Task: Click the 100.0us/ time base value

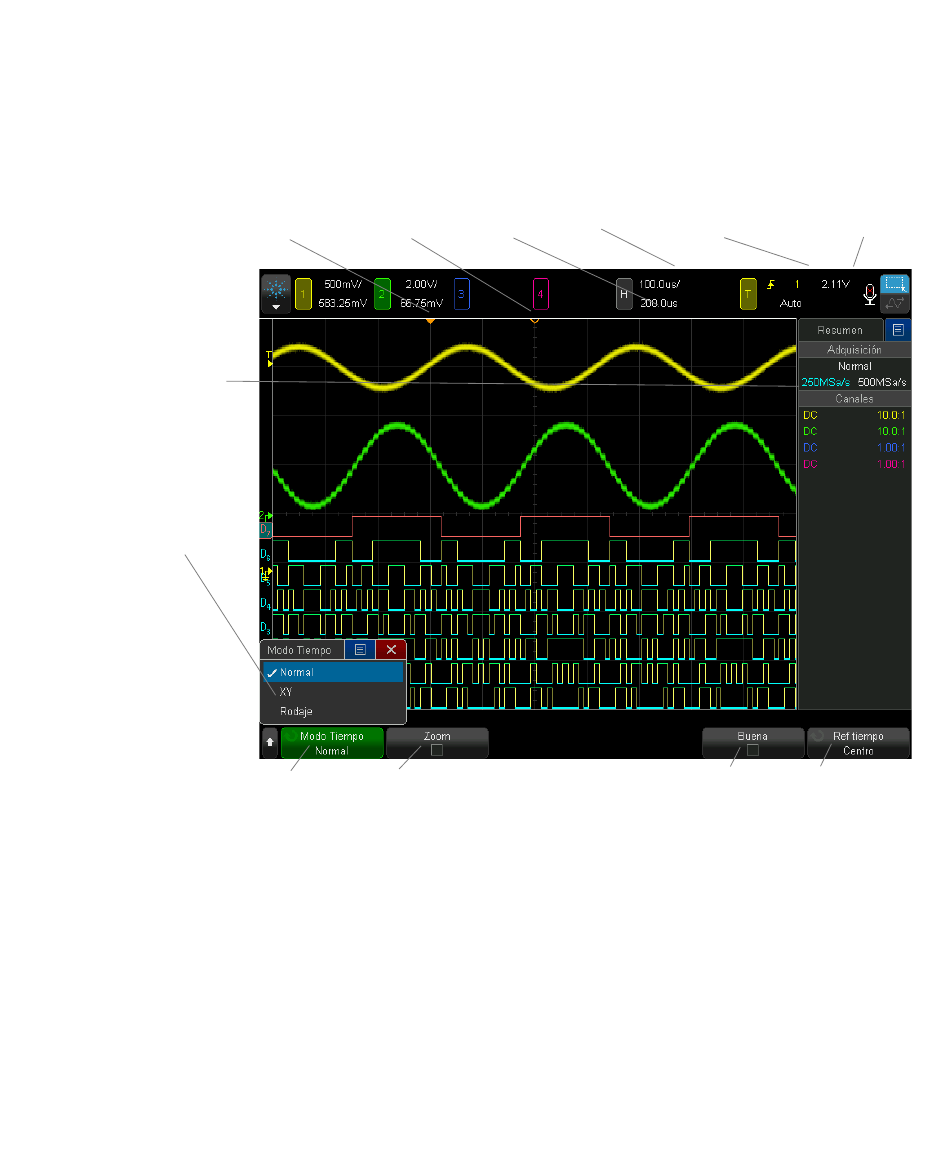Action: pos(660,285)
